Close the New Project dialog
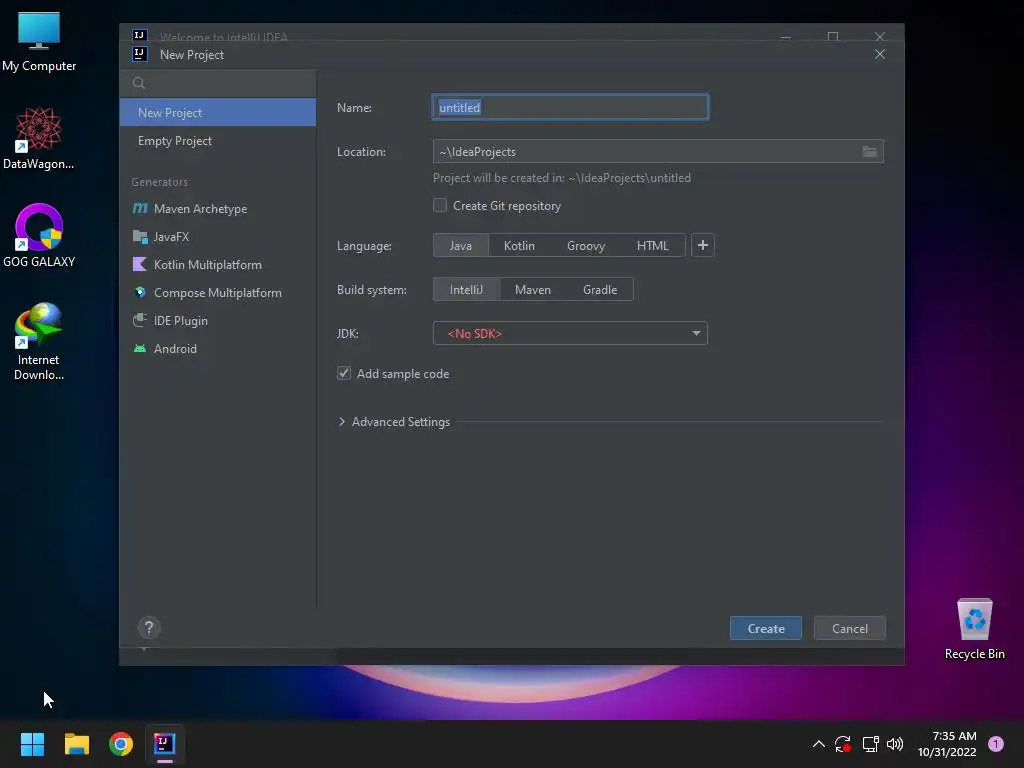 [880, 54]
